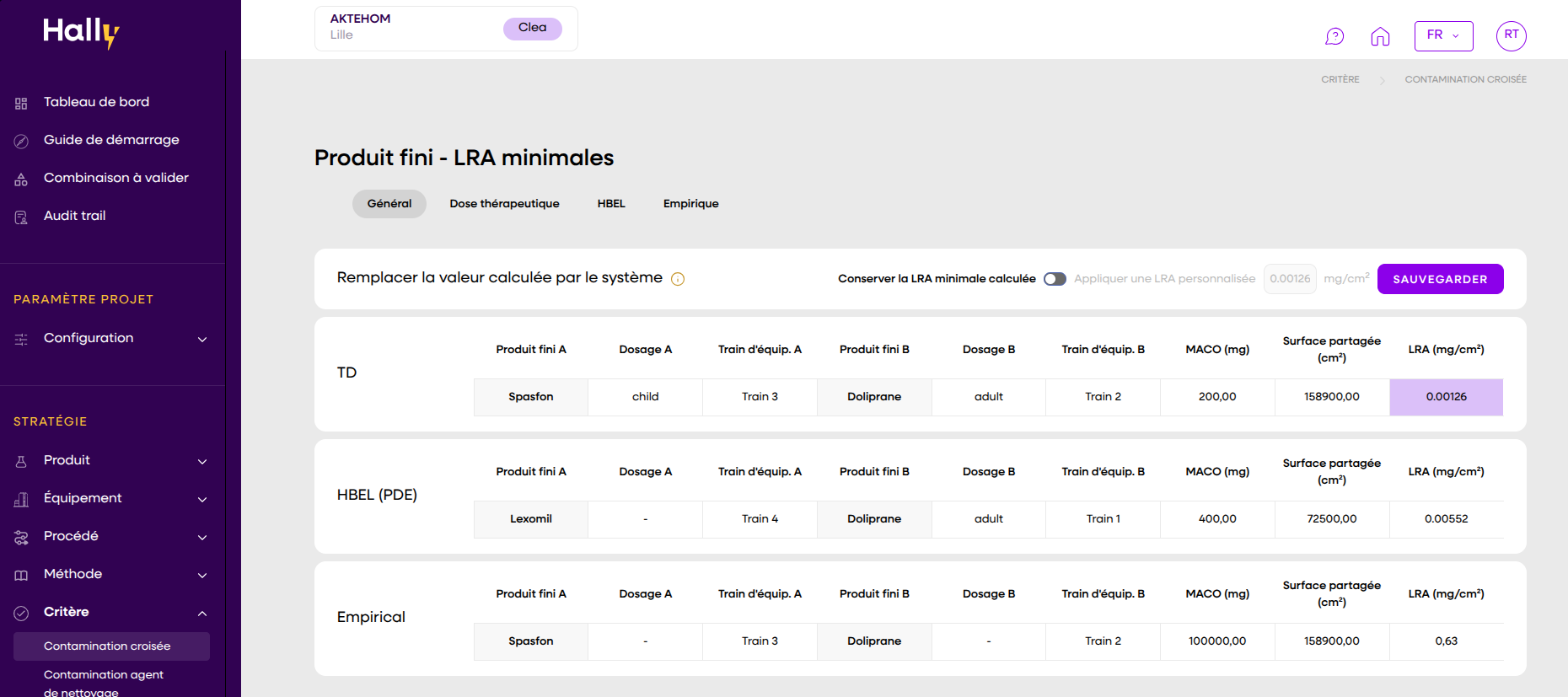Click the Guide de démarrage compass icon

[x=21, y=141]
